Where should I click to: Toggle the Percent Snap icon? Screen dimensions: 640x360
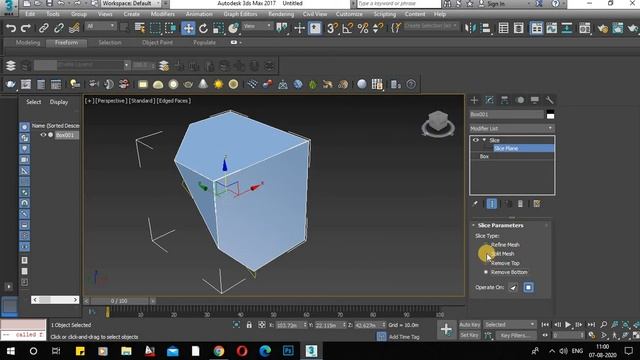(363, 28)
